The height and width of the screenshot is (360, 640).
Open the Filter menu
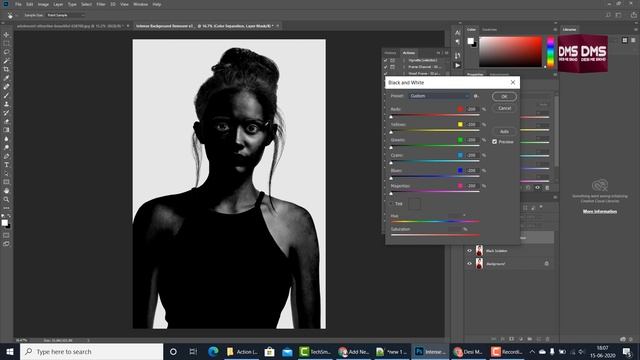[x=101, y=4]
